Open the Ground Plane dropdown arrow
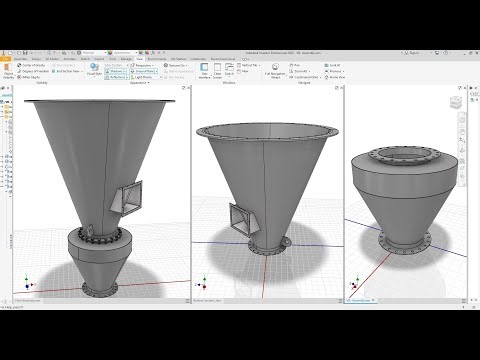480x360 pixels. point(156,71)
